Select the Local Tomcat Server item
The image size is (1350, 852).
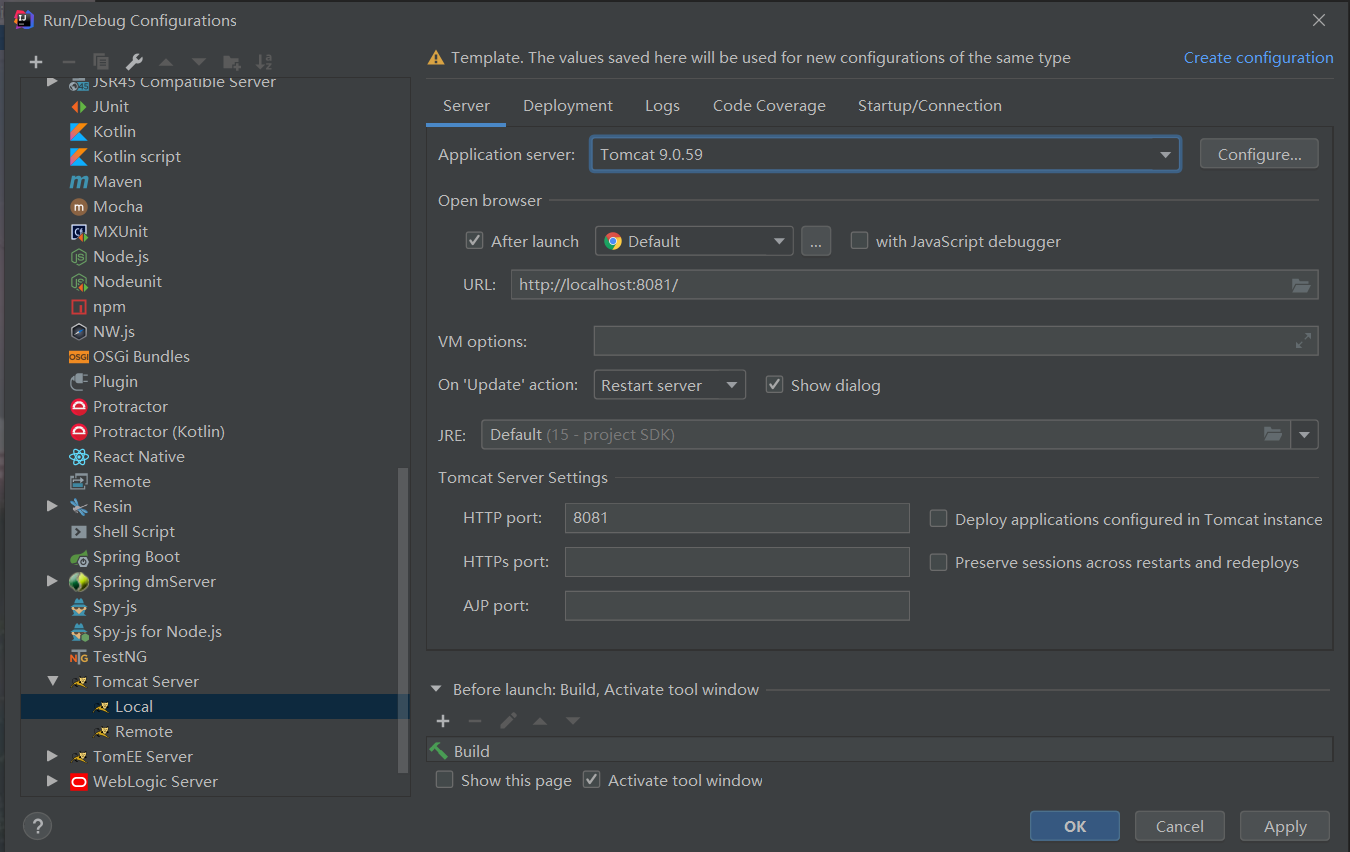tap(215, 706)
